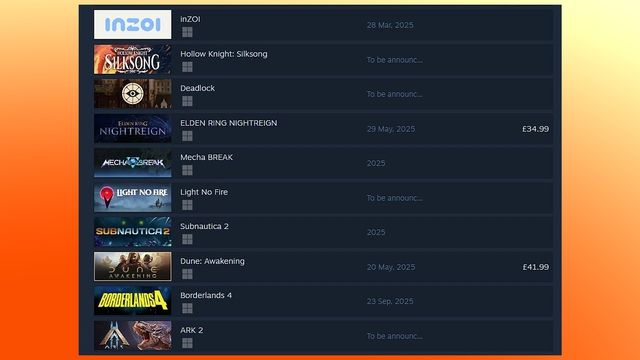Click the Windows icon under Dune: Awakening
Viewport: 640px width, 360px height.
pos(187,274)
